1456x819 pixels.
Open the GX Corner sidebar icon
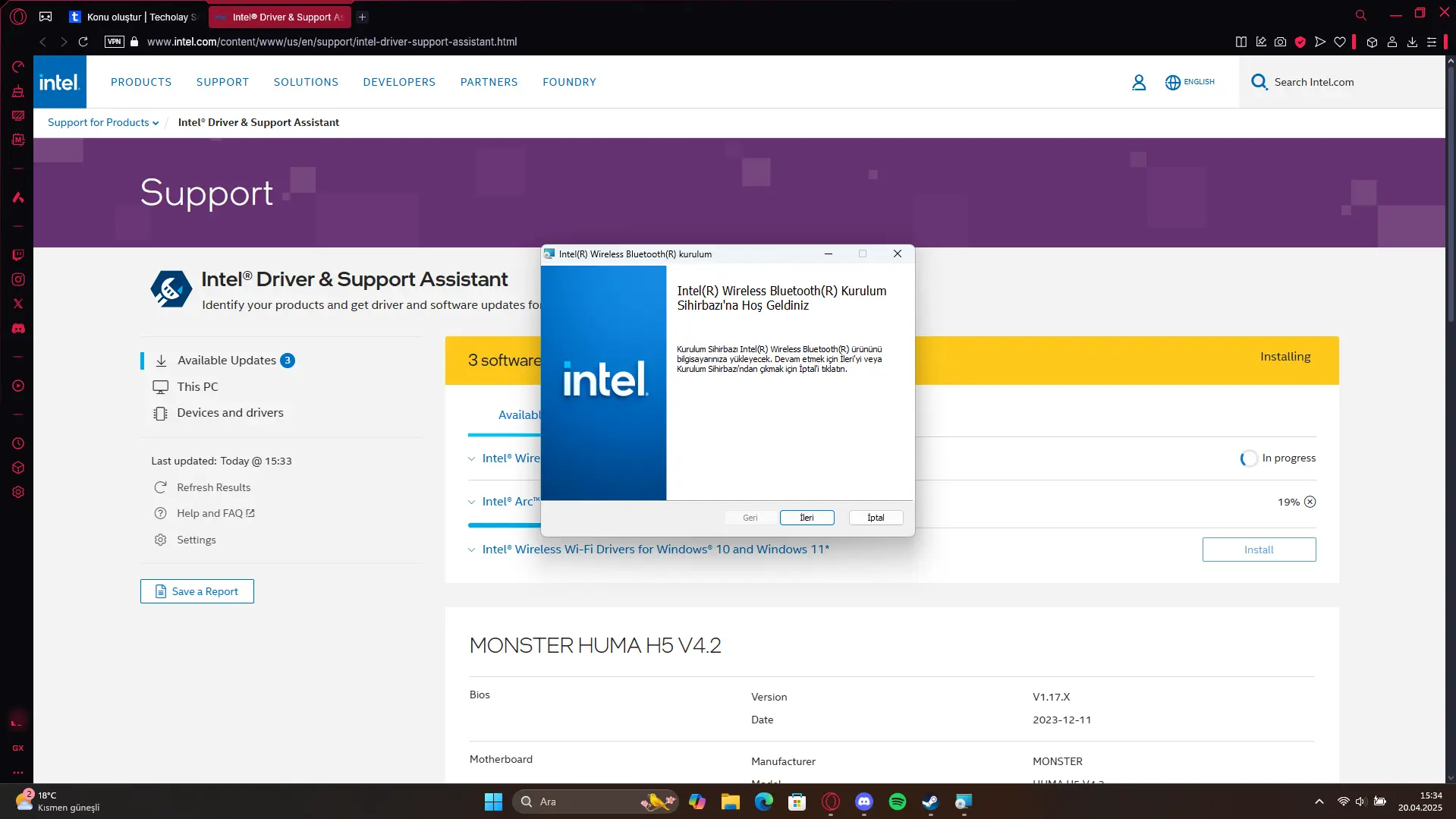[18, 748]
